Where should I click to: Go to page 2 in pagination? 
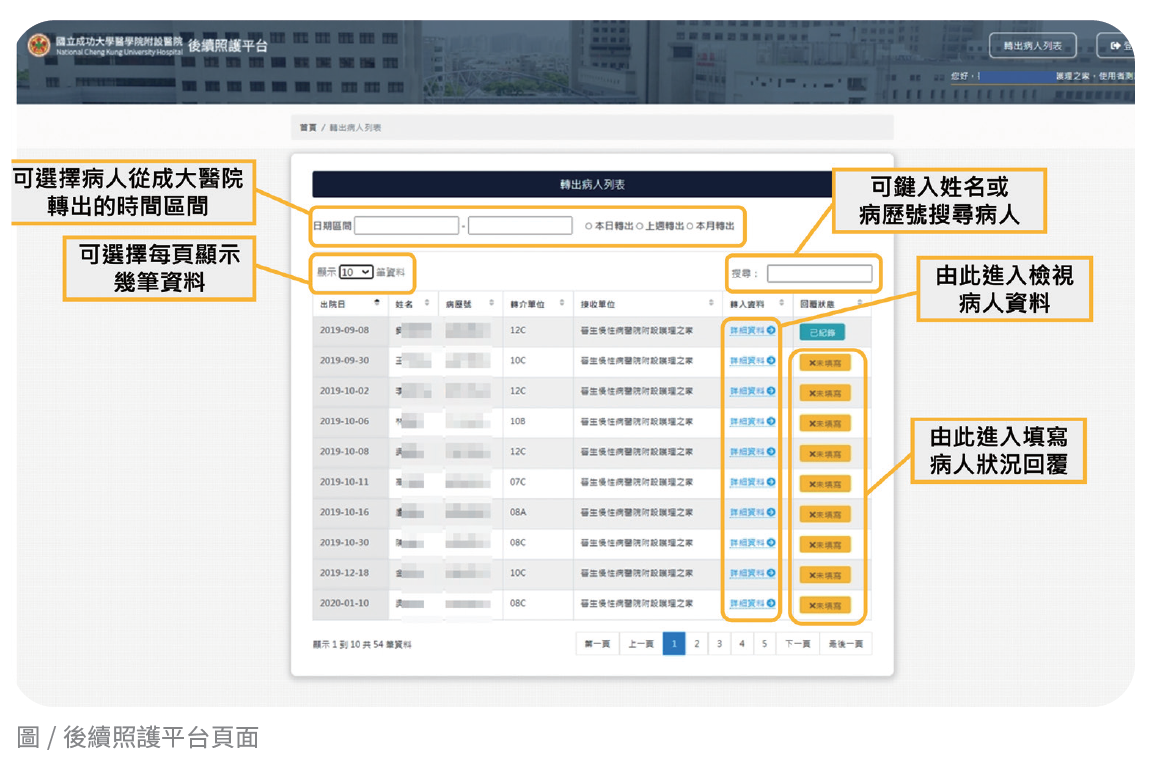pos(696,644)
